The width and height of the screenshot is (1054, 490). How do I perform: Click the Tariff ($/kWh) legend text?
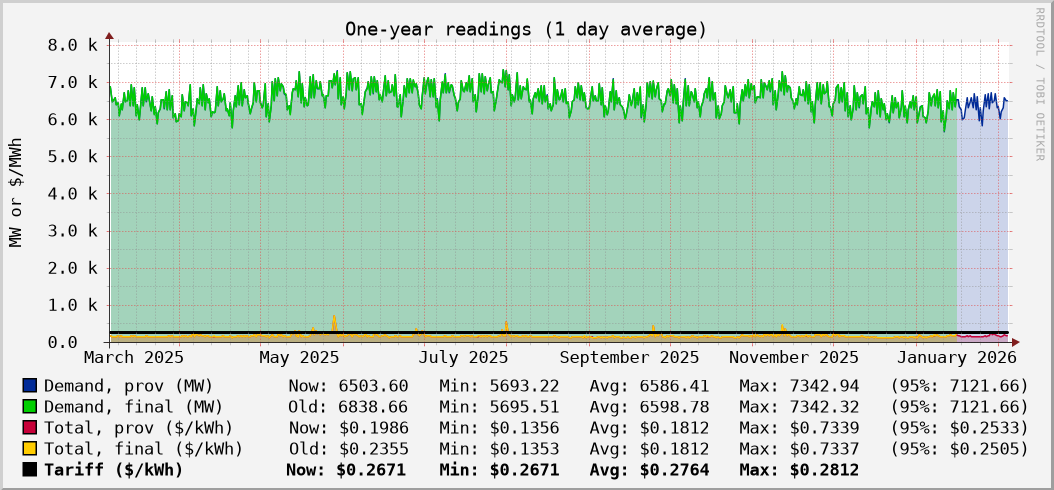click(114, 470)
